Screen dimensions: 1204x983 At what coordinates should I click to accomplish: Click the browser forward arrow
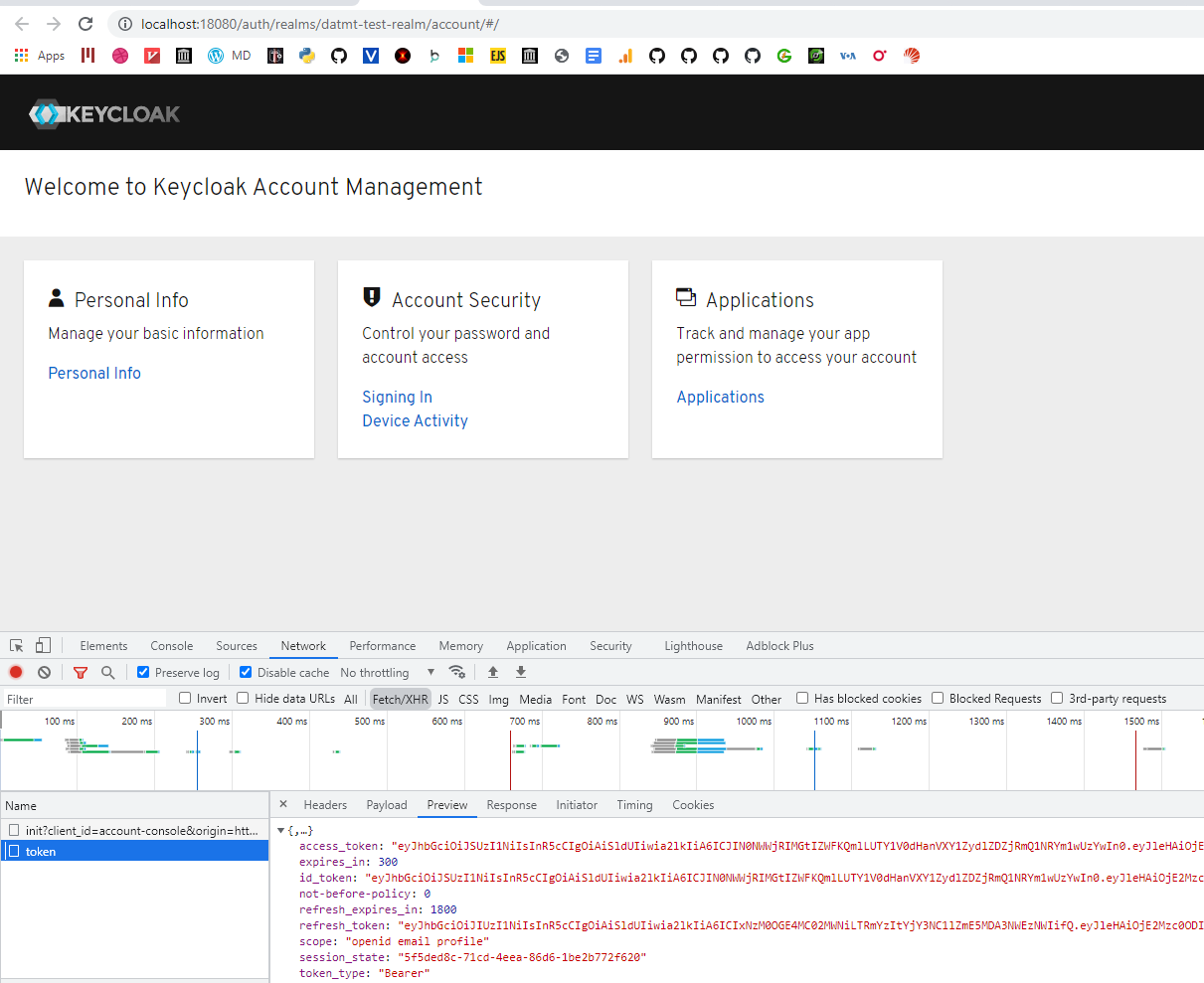tap(54, 24)
